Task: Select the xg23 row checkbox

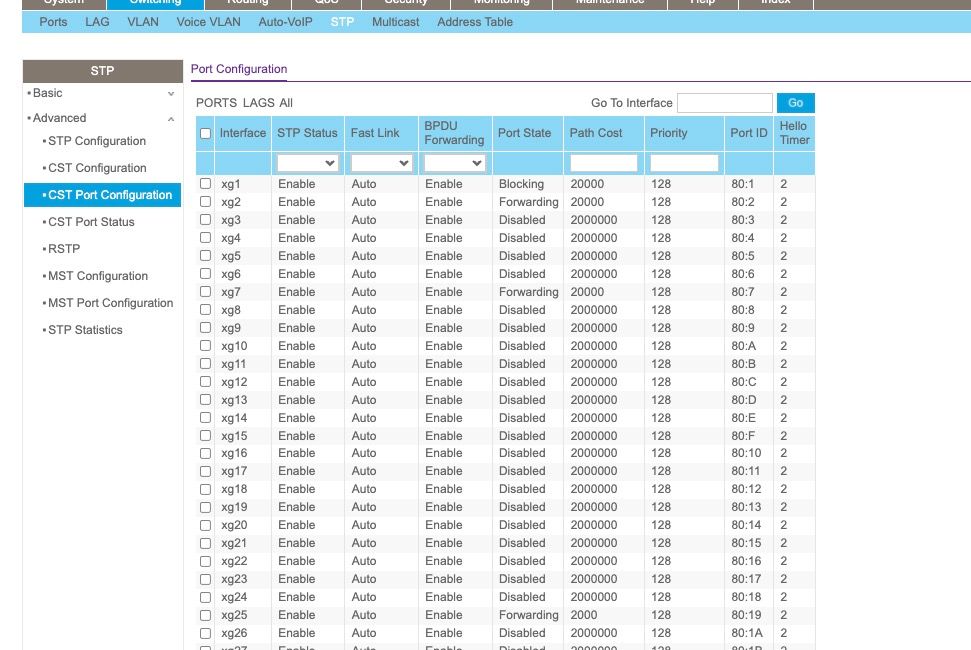Action: coord(205,579)
